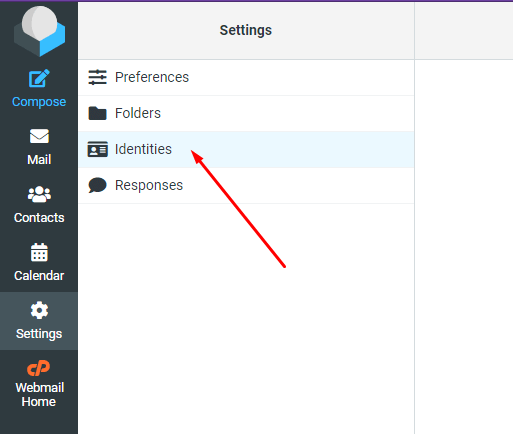Click the Settings header title
The height and width of the screenshot is (434, 513).
[246, 30]
